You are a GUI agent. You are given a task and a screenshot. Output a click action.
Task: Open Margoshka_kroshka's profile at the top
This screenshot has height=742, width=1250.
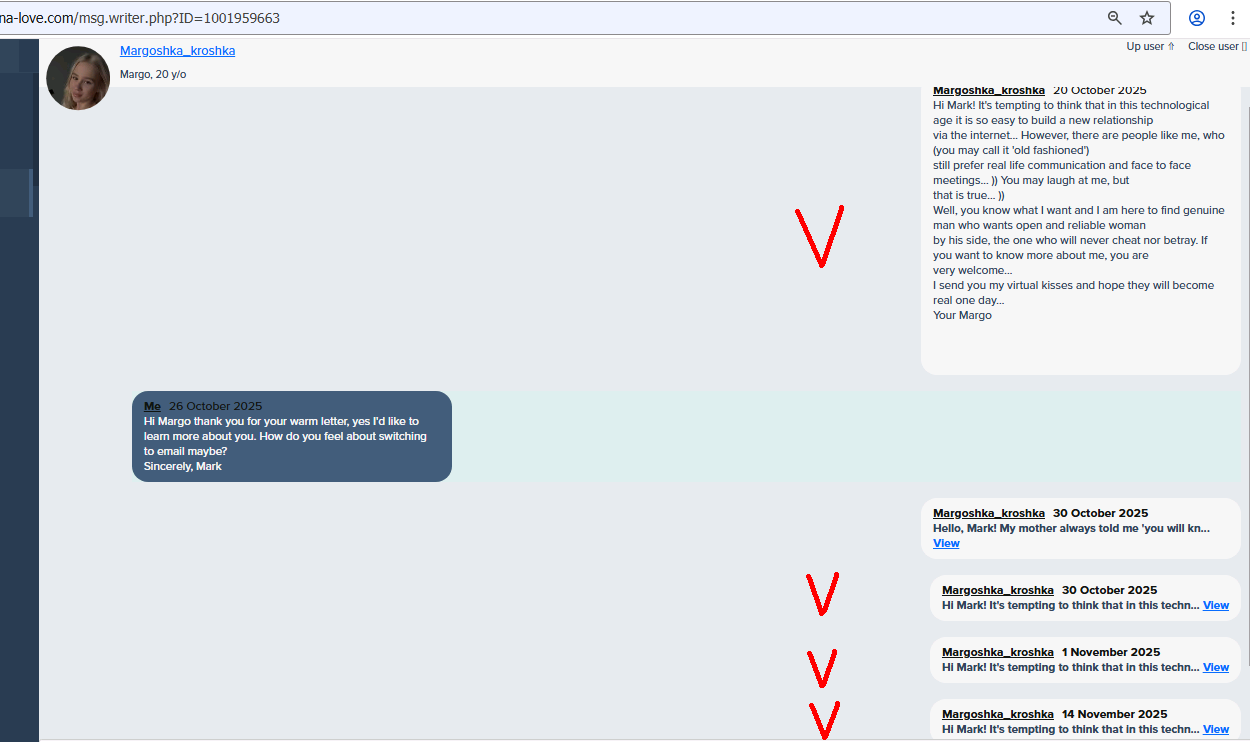(x=177, y=50)
